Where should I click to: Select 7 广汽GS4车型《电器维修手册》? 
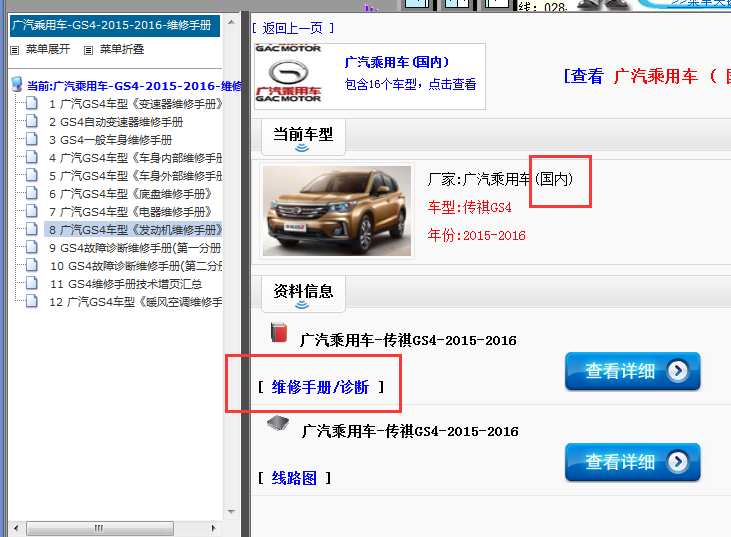click(130, 212)
